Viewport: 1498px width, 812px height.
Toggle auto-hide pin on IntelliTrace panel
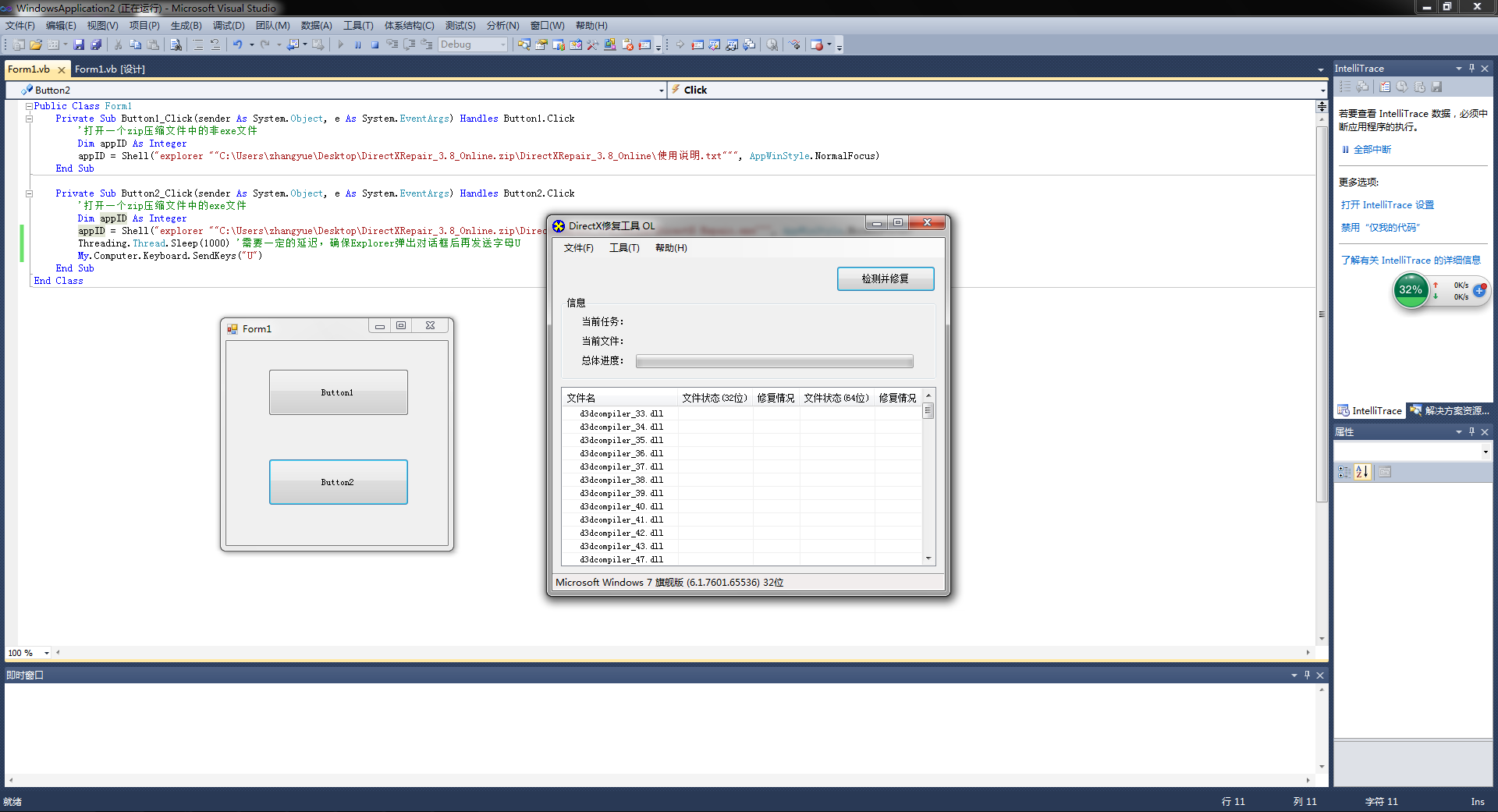1472,68
